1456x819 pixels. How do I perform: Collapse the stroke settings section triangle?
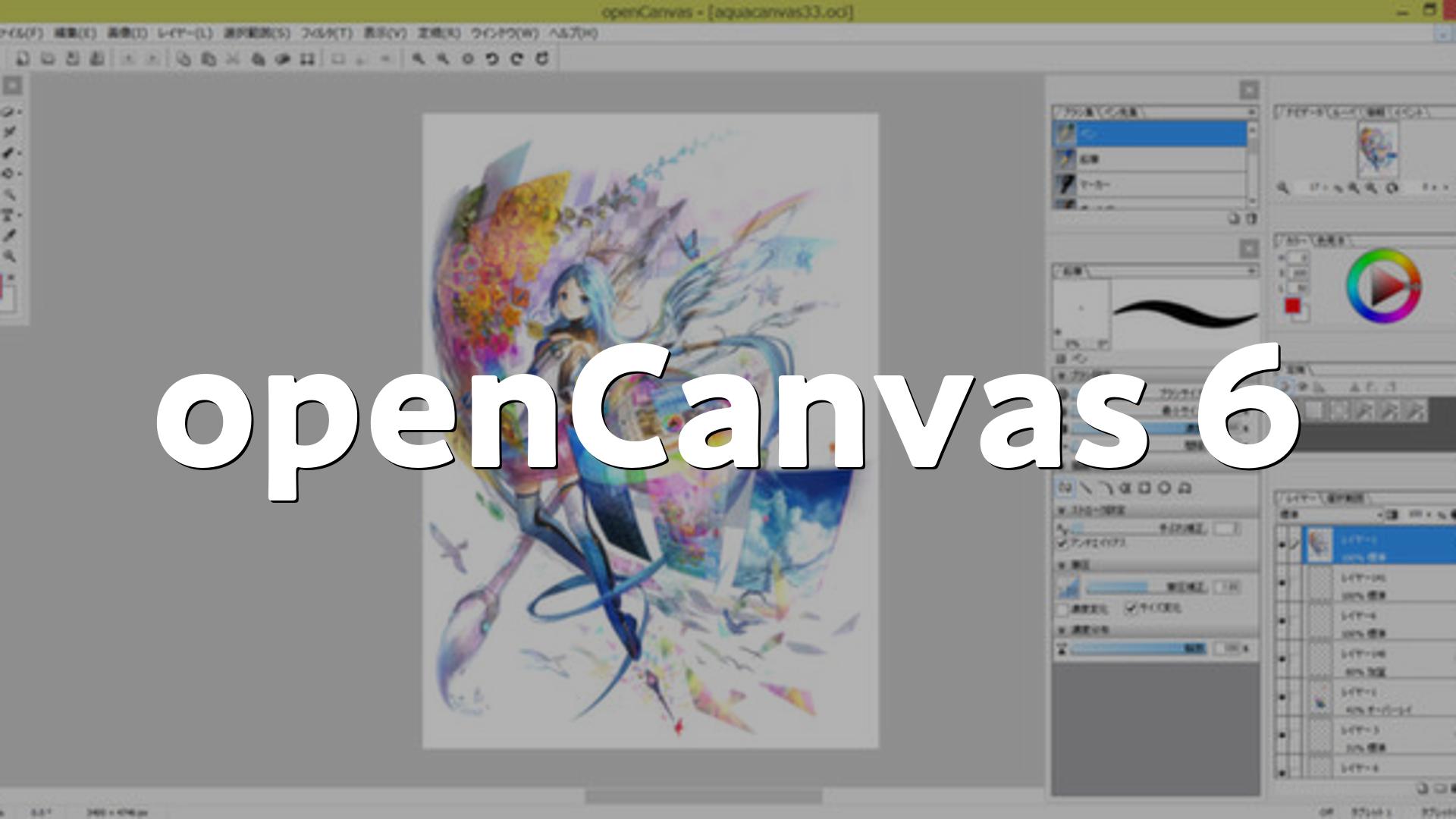click(1062, 510)
